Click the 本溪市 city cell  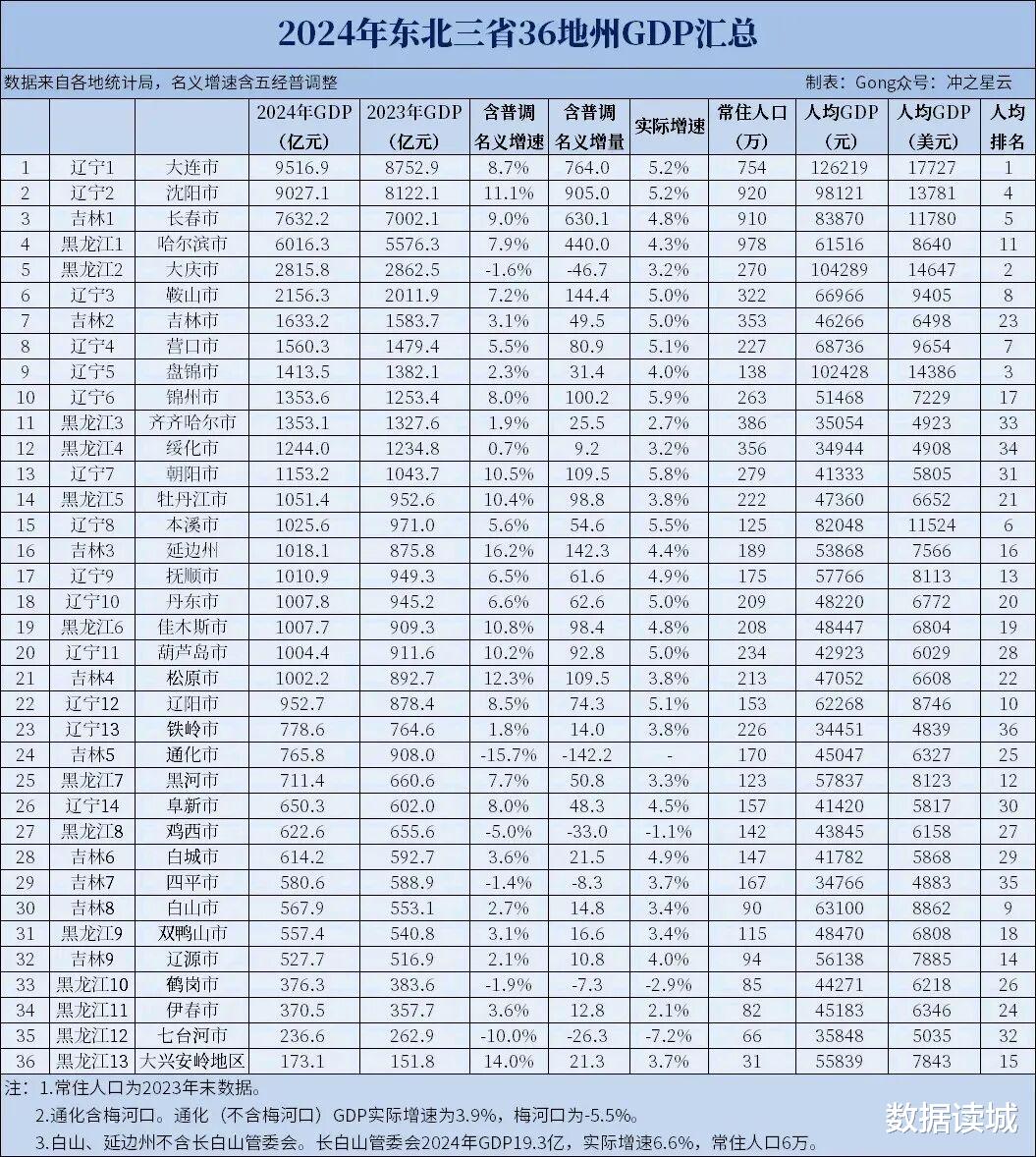pyautogui.click(x=191, y=525)
